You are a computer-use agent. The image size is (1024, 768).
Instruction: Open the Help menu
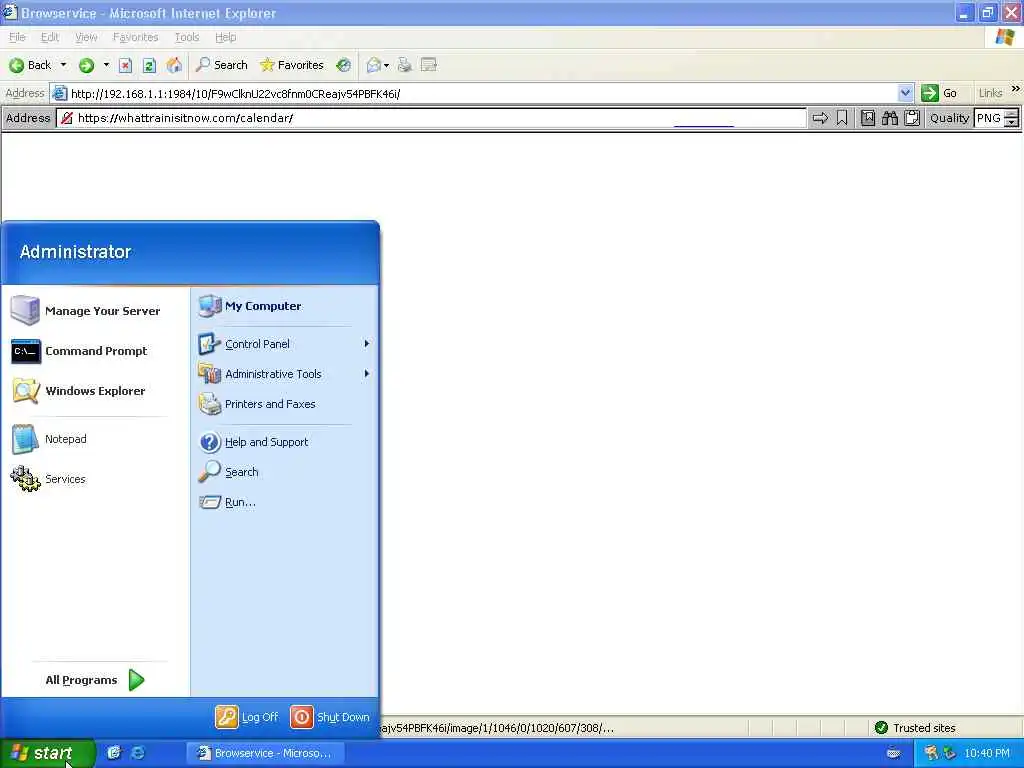[x=225, y=37]
